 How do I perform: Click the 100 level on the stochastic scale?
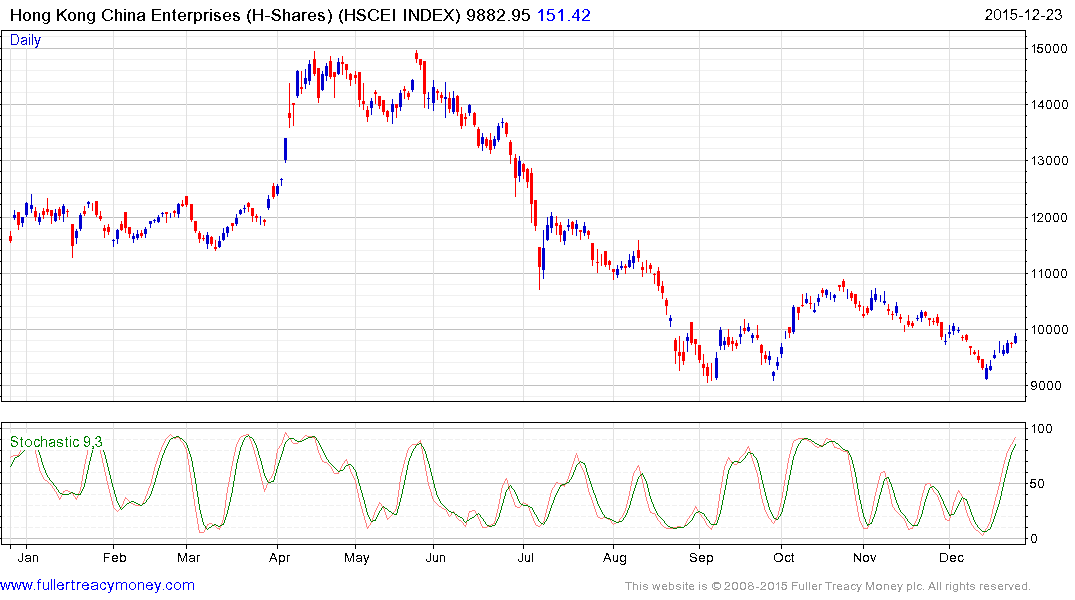(1043, 429)
